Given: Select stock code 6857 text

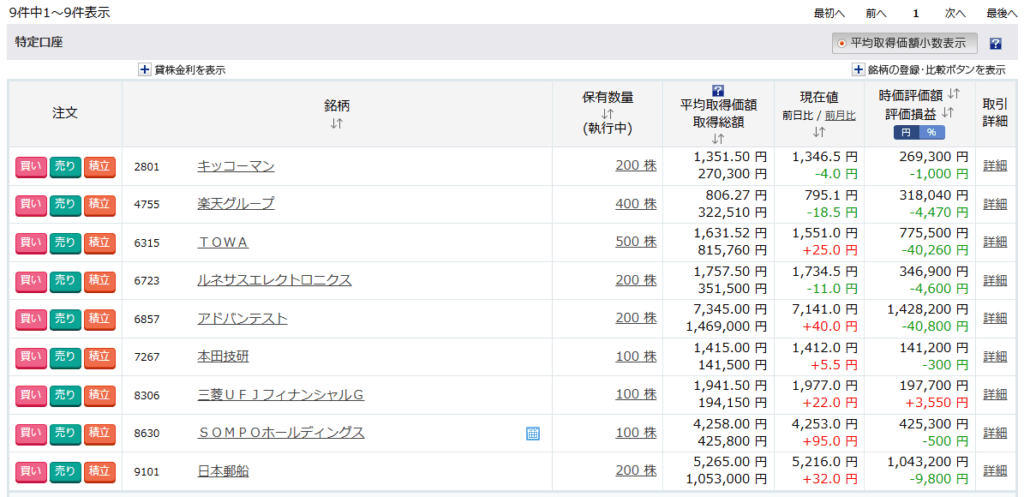Looking at the screenshot, I should pyautogui.click(x=146, y=319).
